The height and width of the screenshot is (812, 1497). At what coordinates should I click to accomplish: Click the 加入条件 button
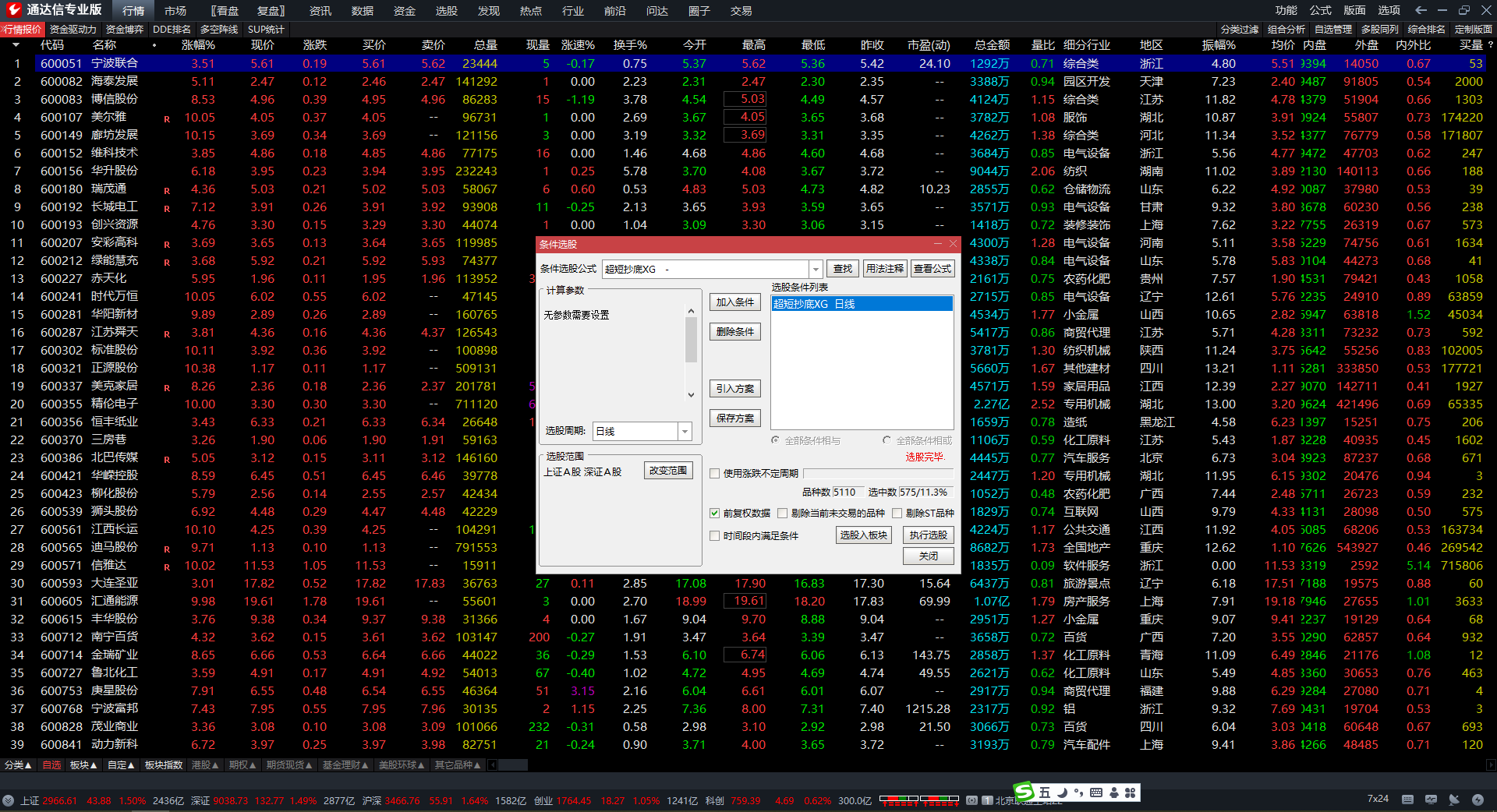[734, 302]
